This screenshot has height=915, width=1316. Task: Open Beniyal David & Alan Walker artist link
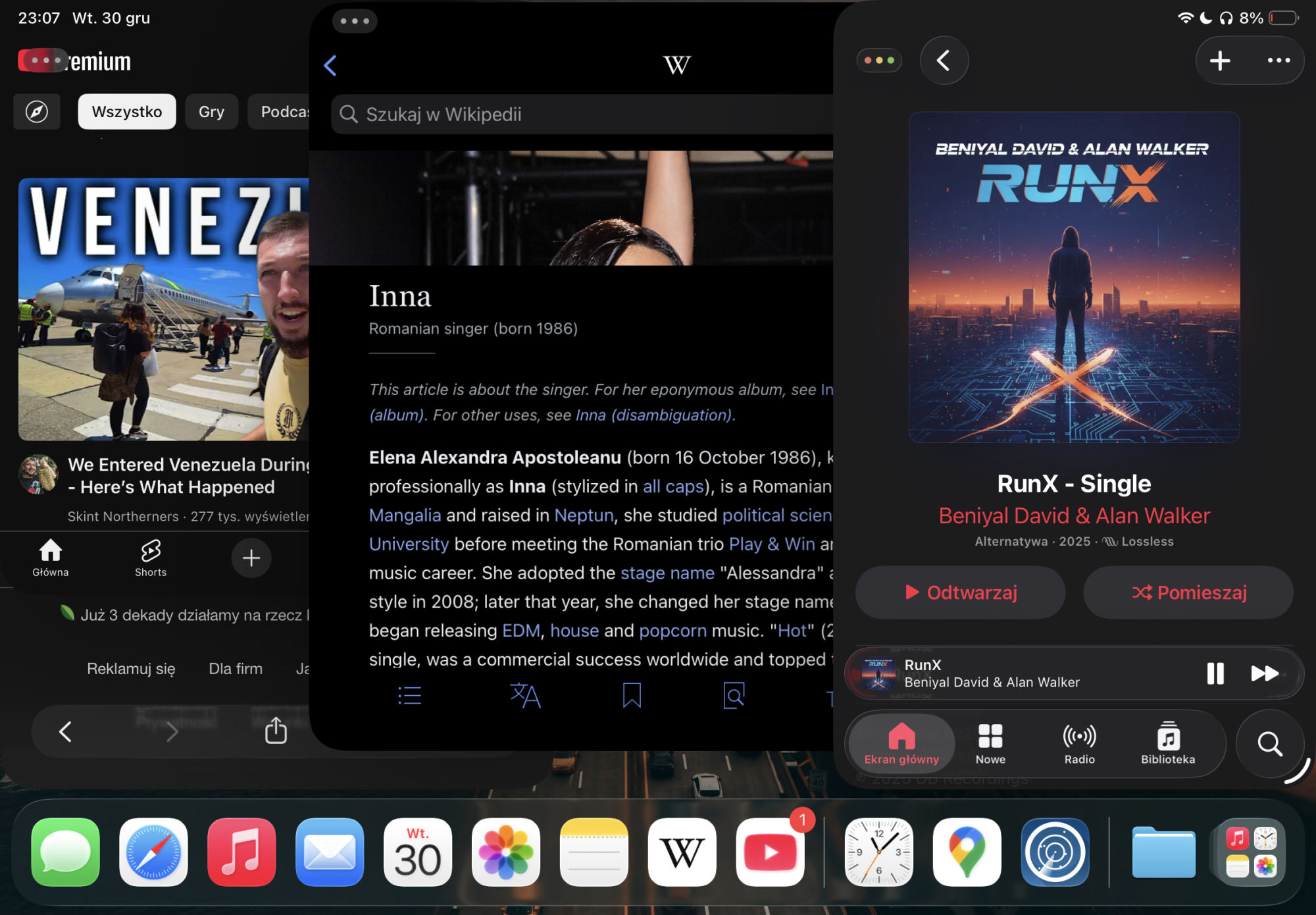[1074, 516]
